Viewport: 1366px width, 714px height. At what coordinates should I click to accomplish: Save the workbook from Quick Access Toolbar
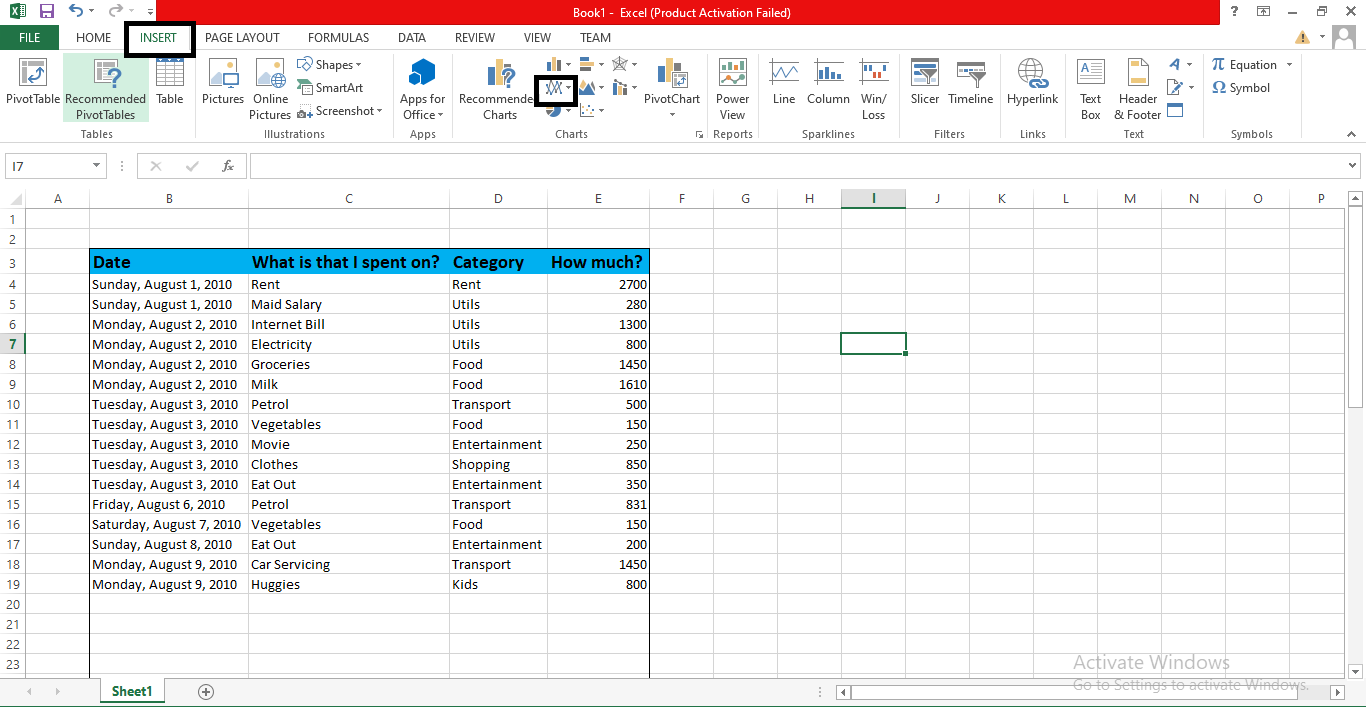click(46, 12)
